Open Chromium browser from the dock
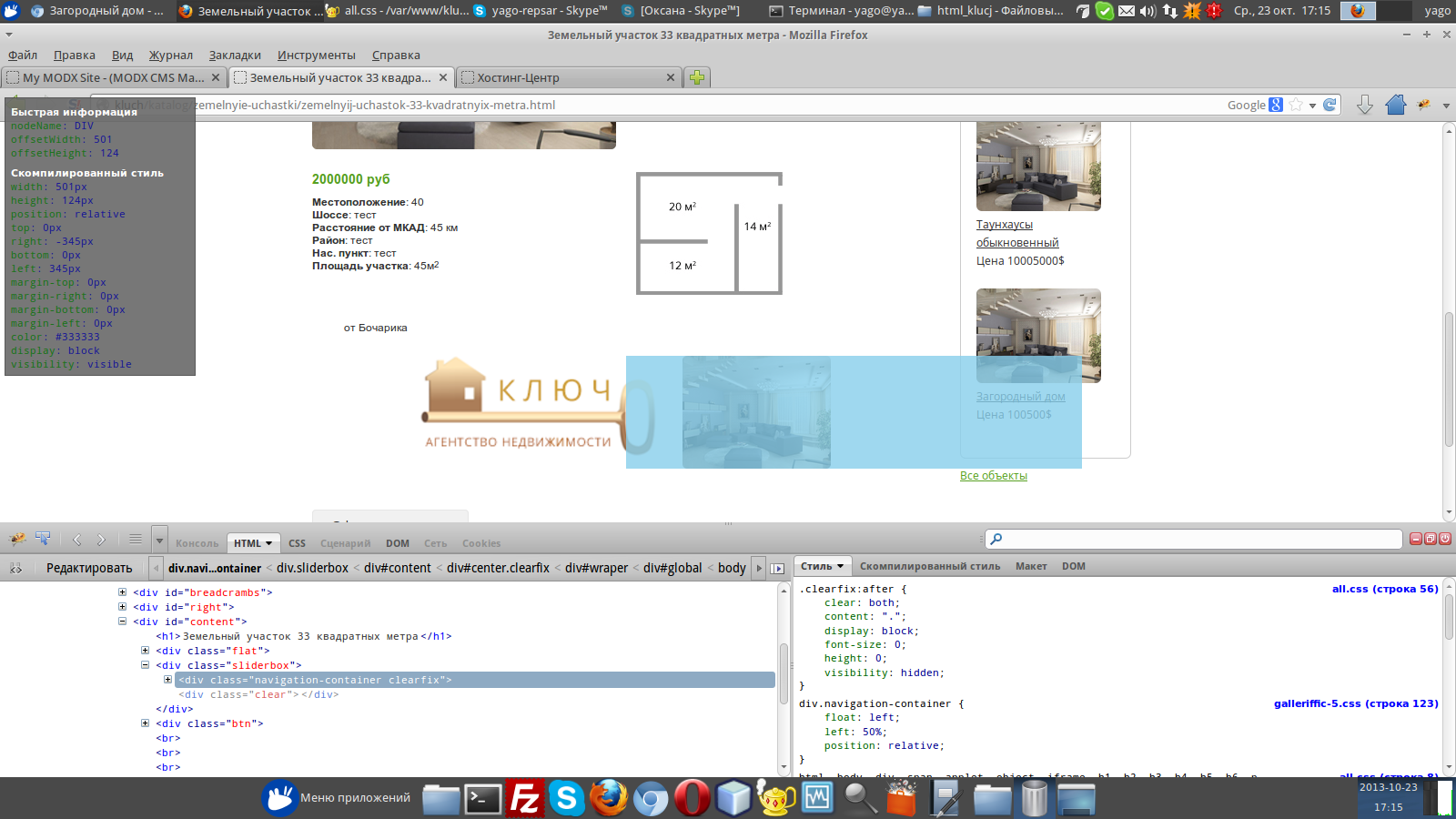 pyautogui.click(x=650, y=798)
